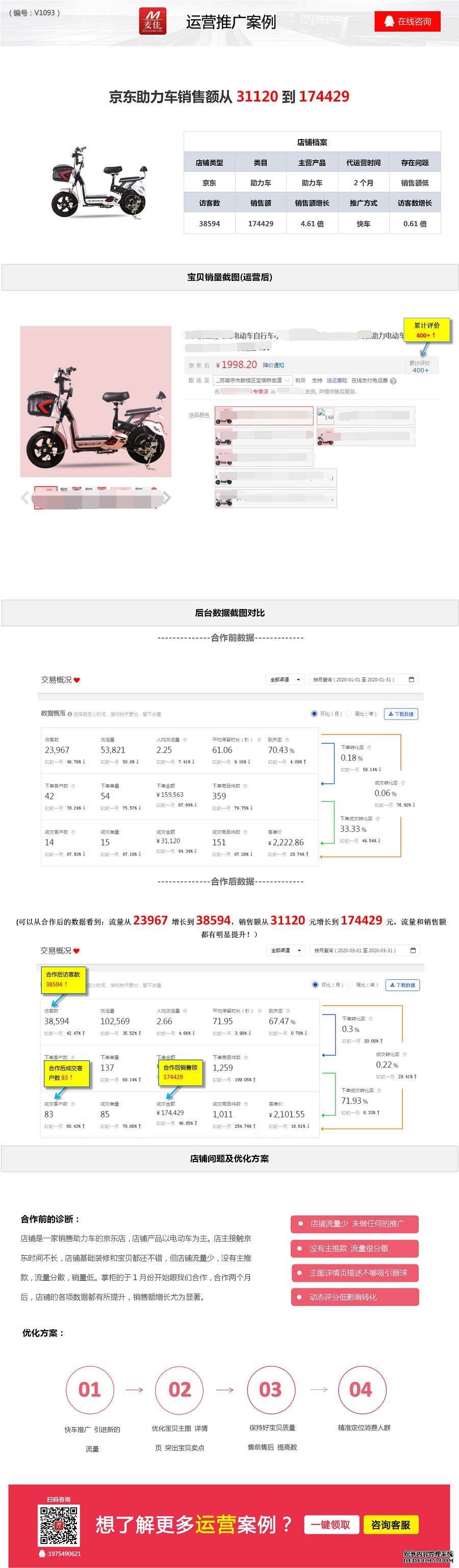
Task: Click the 03 step circle
Action: 271,1389
